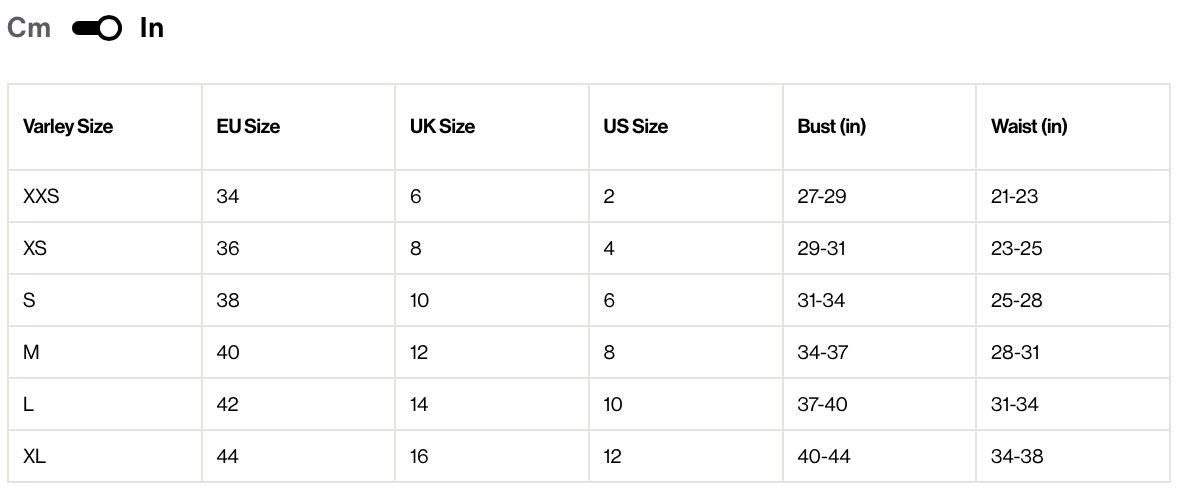Toggle the Cm/In unit switch
Image resolution: width=1186 pixels, height=496 pixels.
pyautogui.click(x=97, y=29)
